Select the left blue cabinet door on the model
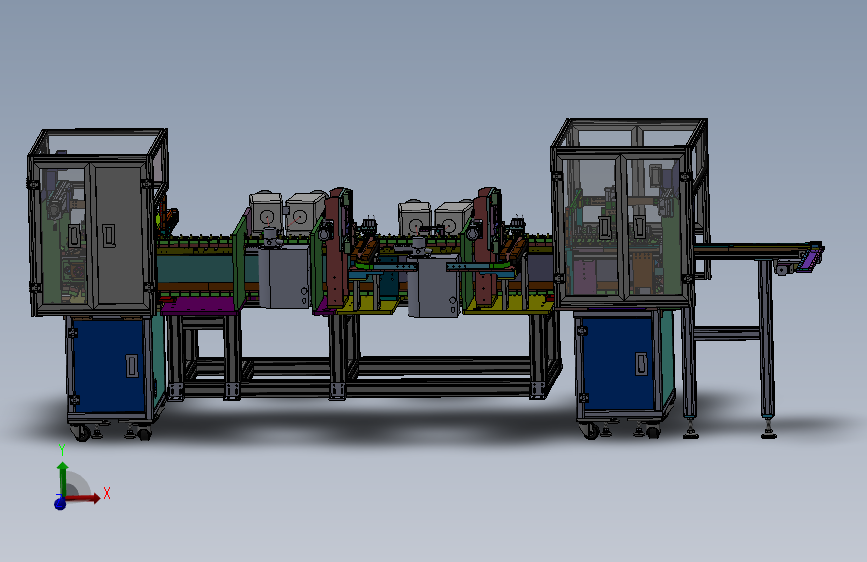 (108, 366)
